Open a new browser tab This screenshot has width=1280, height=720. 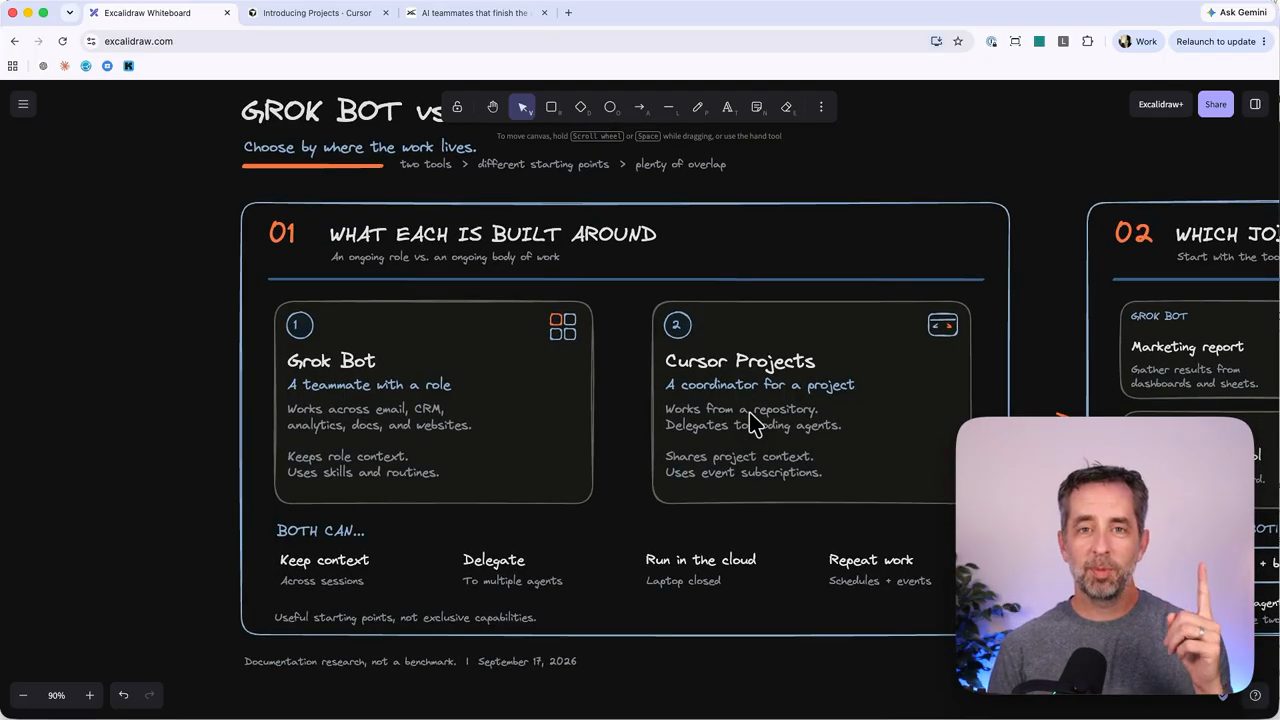coord(568,13)
